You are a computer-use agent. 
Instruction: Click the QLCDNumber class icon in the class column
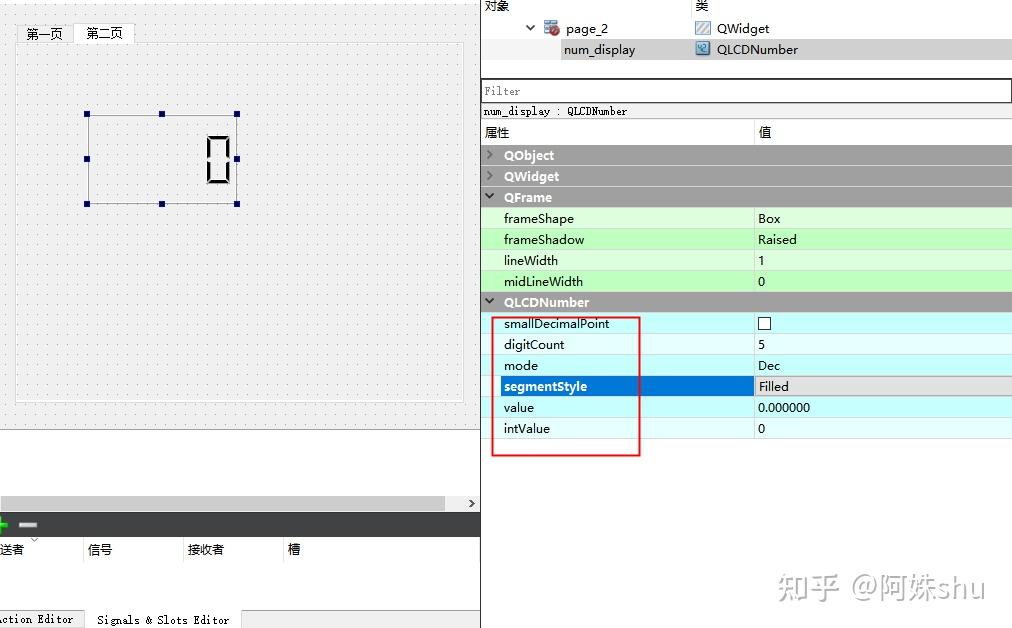point(703,49)
